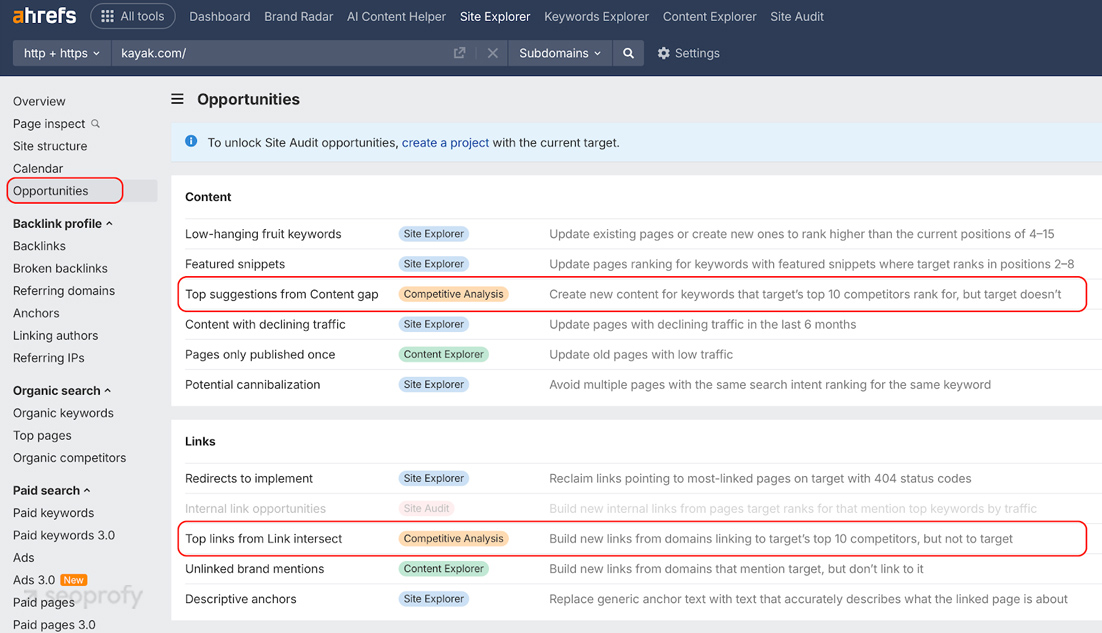The image size is (1102, 633).
Task: Select Broken backlinks in sidebar
Action: click(60, 268)
